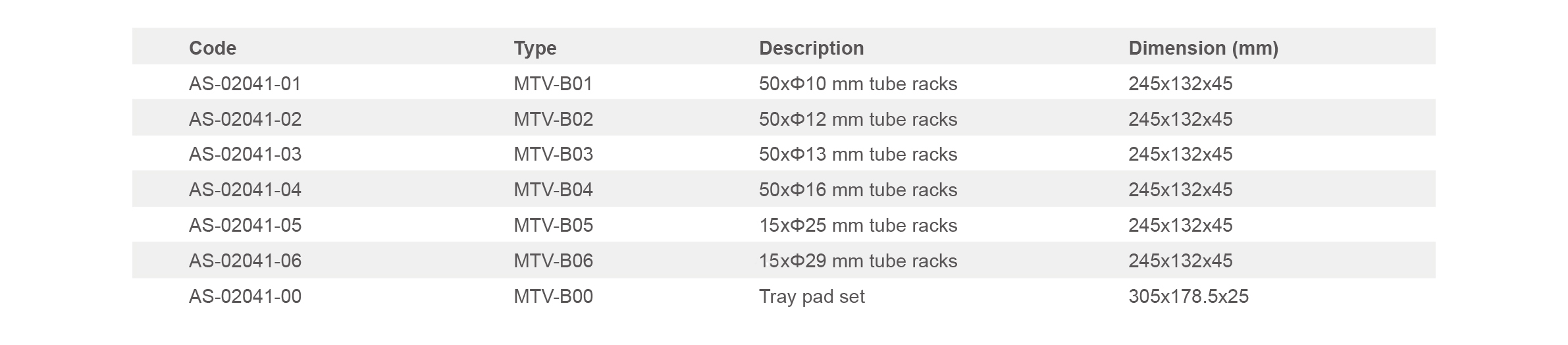Select code AS-02041-02
The width and height of the screenshot is (1568, 345).
[x=245, y=119]
